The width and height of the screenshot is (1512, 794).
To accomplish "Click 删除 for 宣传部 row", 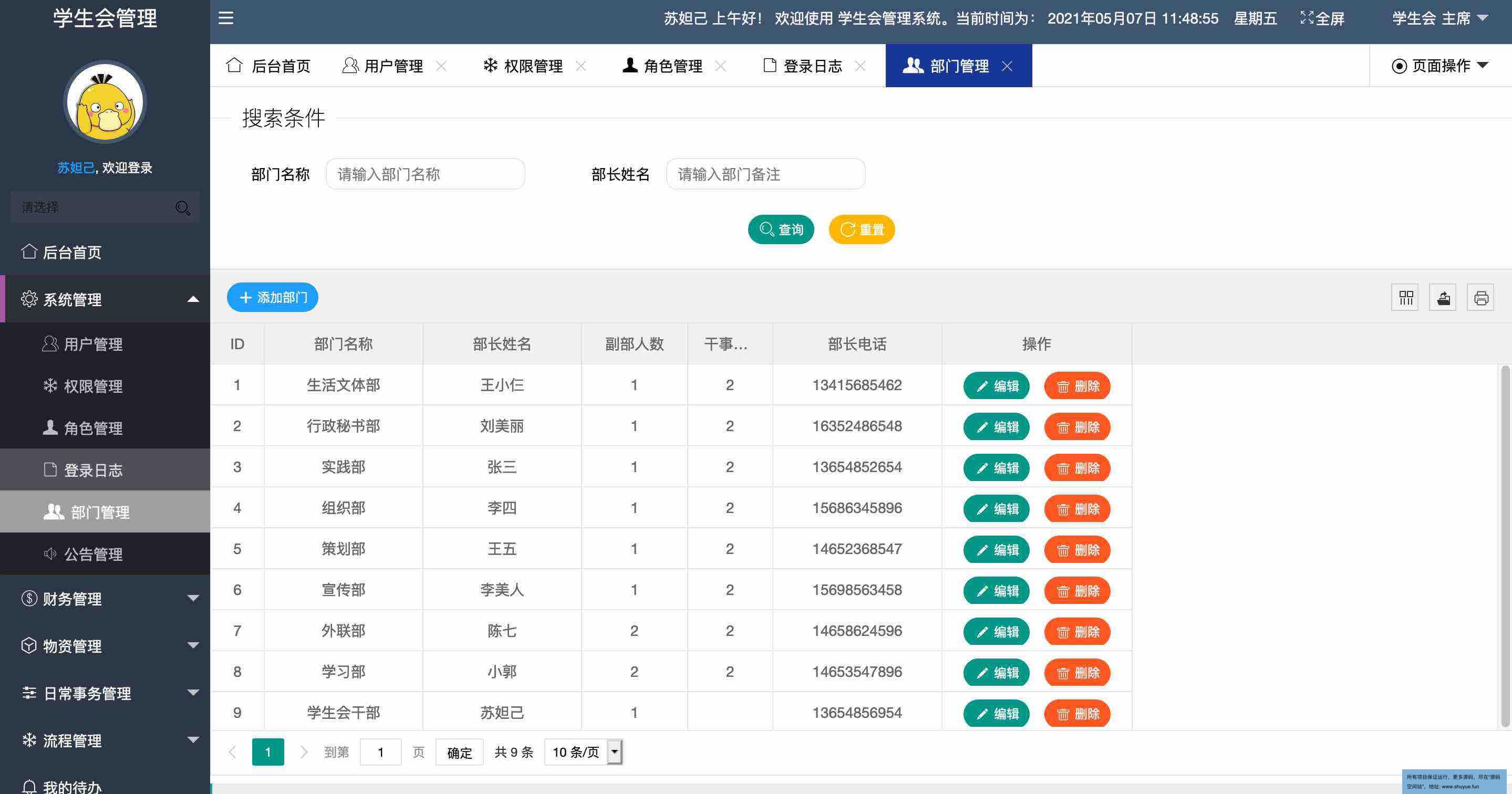I will [1077, 590].
